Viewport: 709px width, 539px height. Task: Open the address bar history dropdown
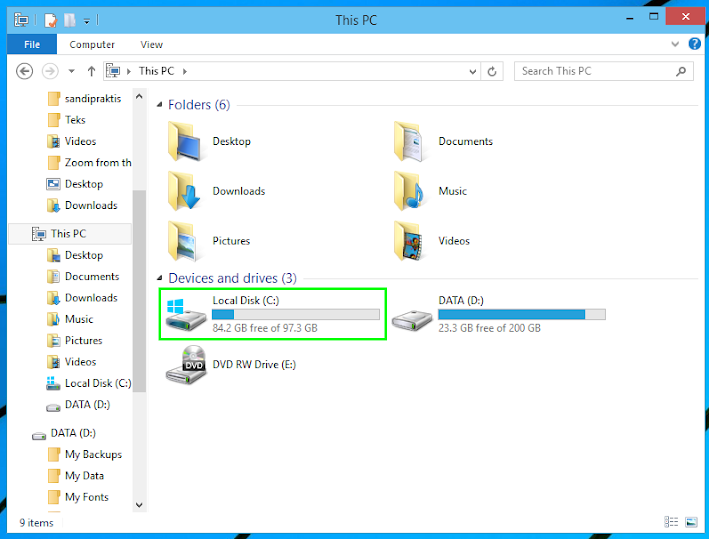(473, 71)
